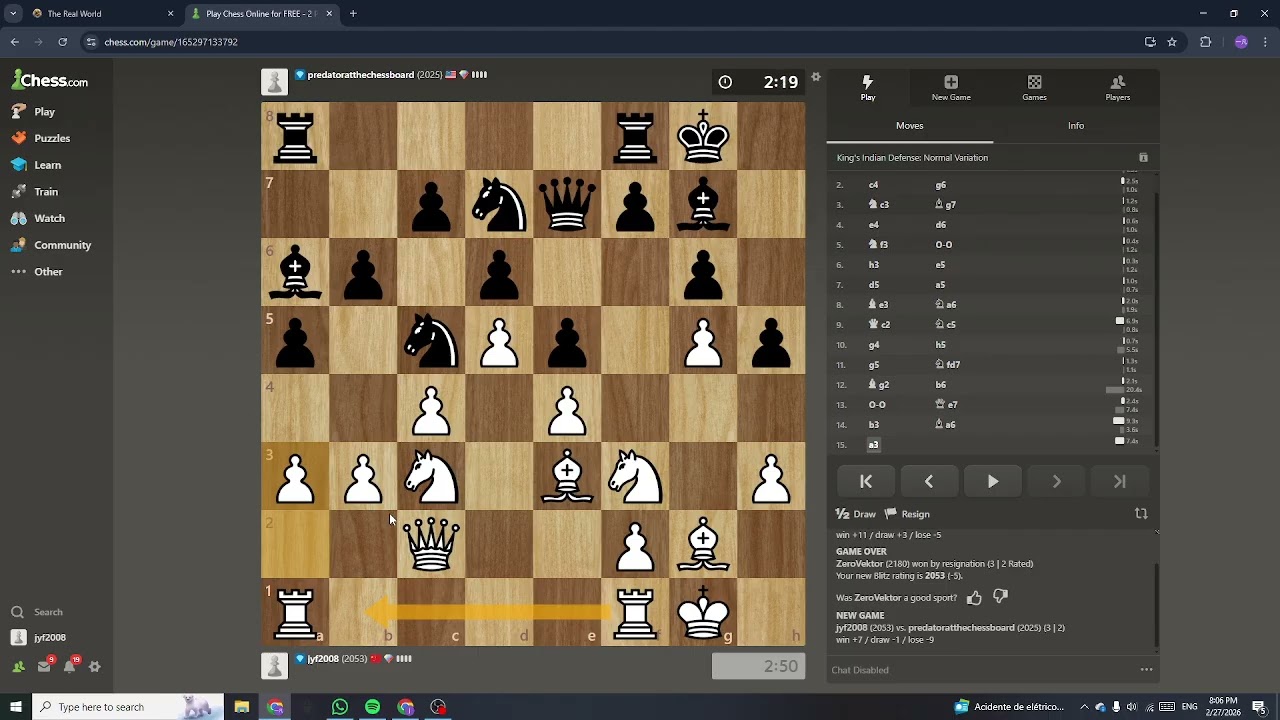
Task: Click the play moves button
Action: coord(993,482)
